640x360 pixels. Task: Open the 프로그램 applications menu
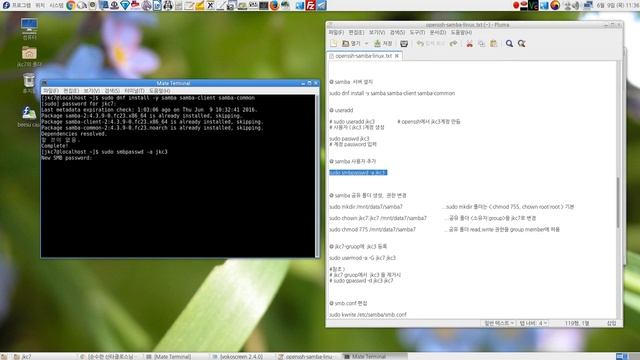pyautogui.click(x=17, y=5)
